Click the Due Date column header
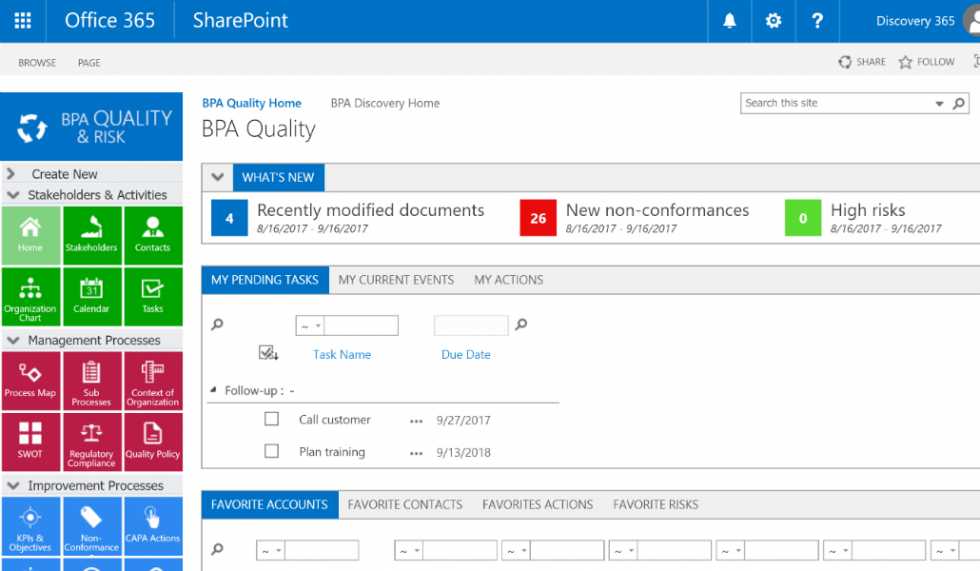980x571 pixels. 466,355
